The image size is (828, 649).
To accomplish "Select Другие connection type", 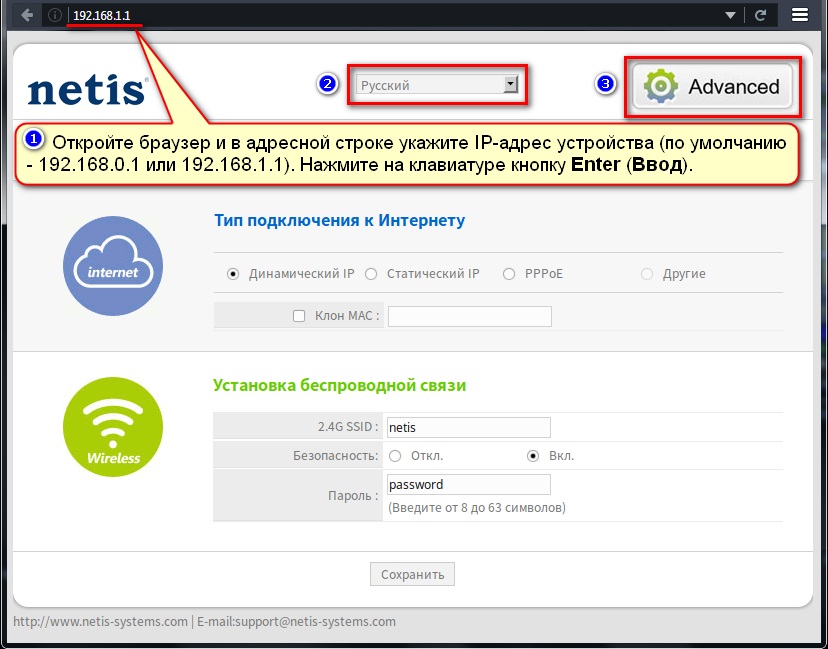I will [x=647, y=274].
